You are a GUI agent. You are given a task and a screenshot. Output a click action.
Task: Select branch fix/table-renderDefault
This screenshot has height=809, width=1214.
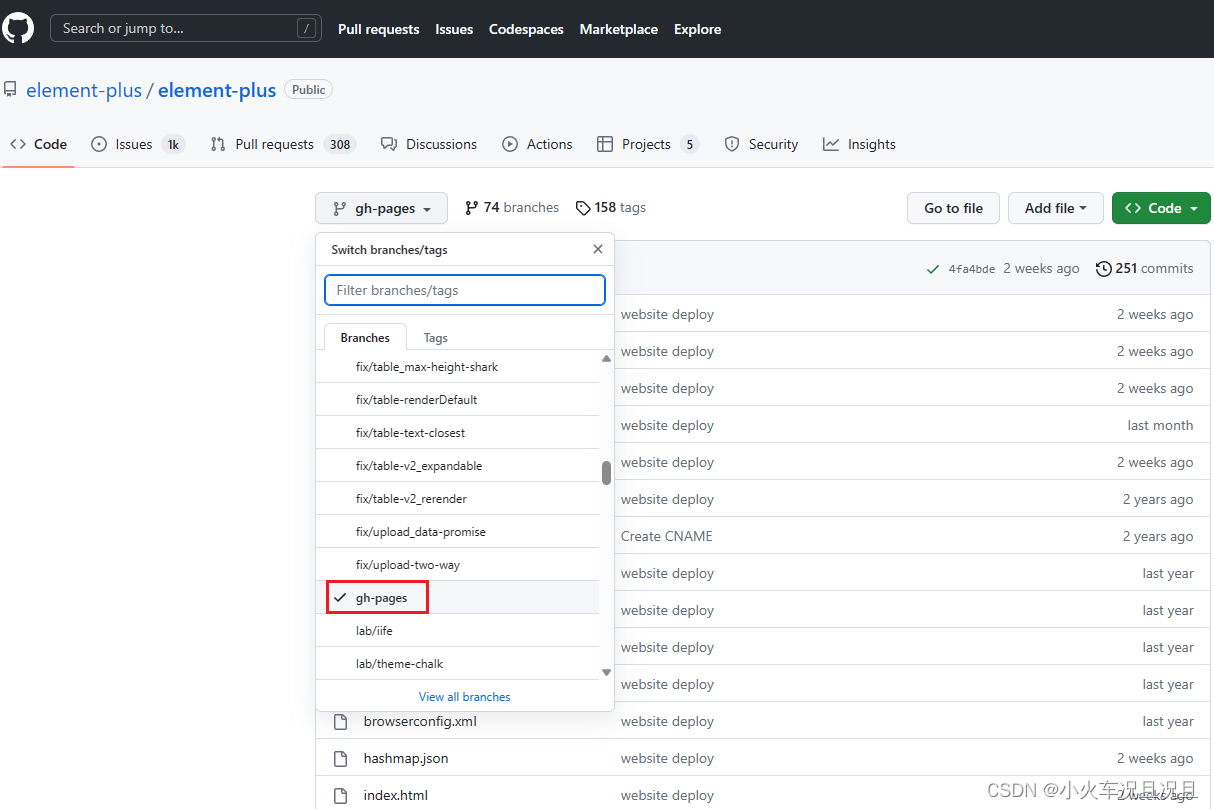tap(458, 400)
